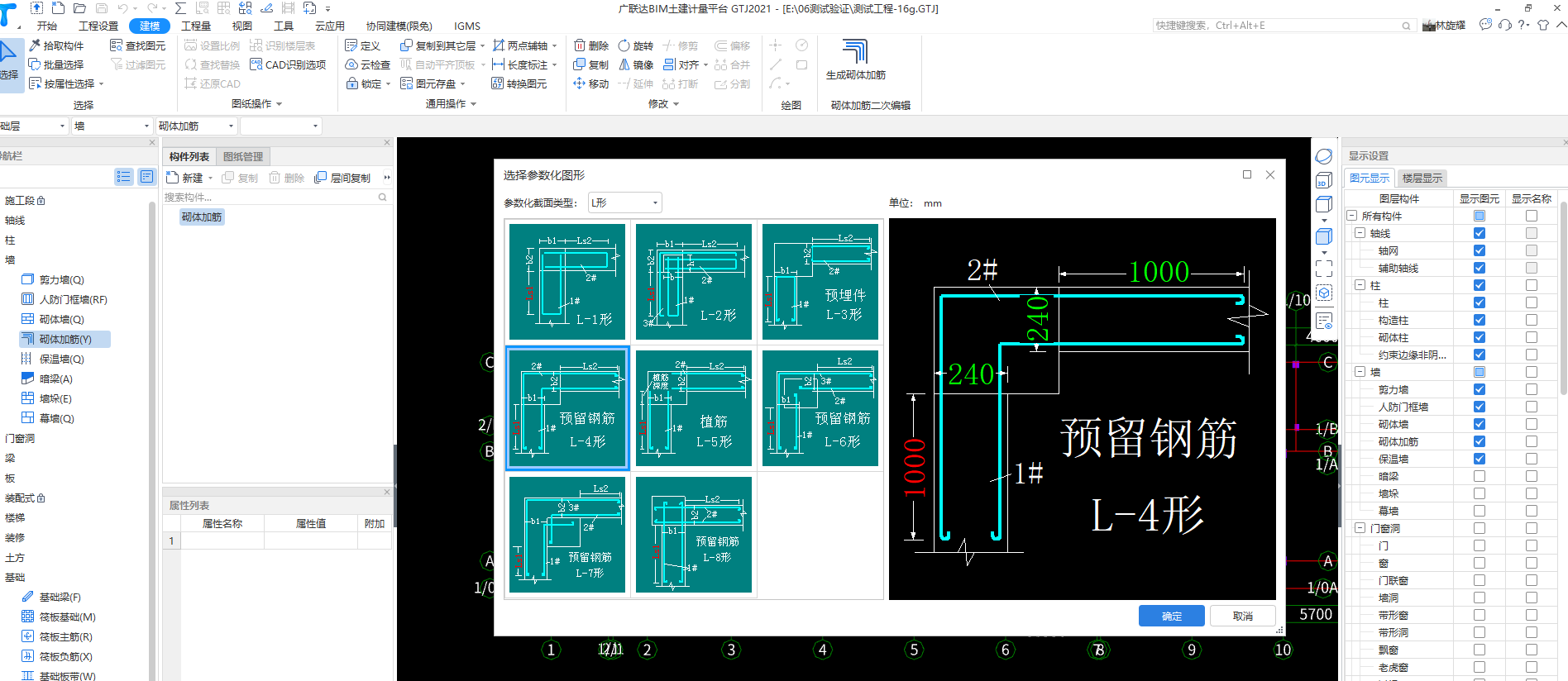Enable 显示名称 checkbox for 砌体墙
Viewport: 1568px width, 681px height.
click(x=1532, y=424)
